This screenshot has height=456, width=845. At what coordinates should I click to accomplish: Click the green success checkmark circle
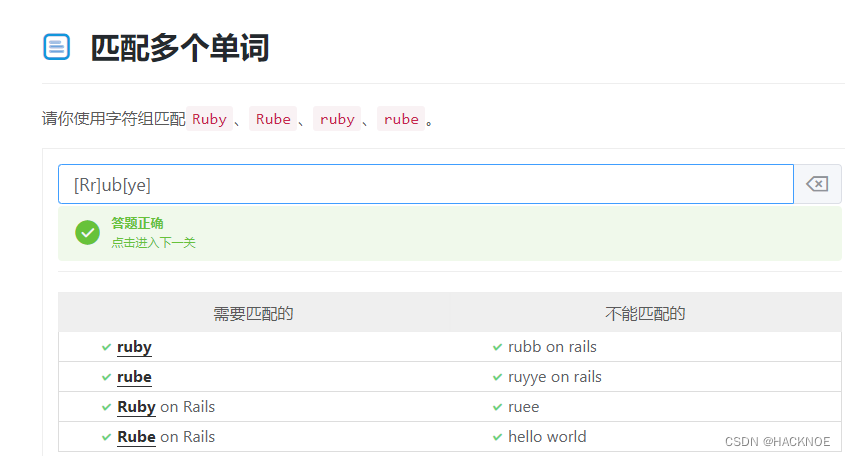pos(87,233)
